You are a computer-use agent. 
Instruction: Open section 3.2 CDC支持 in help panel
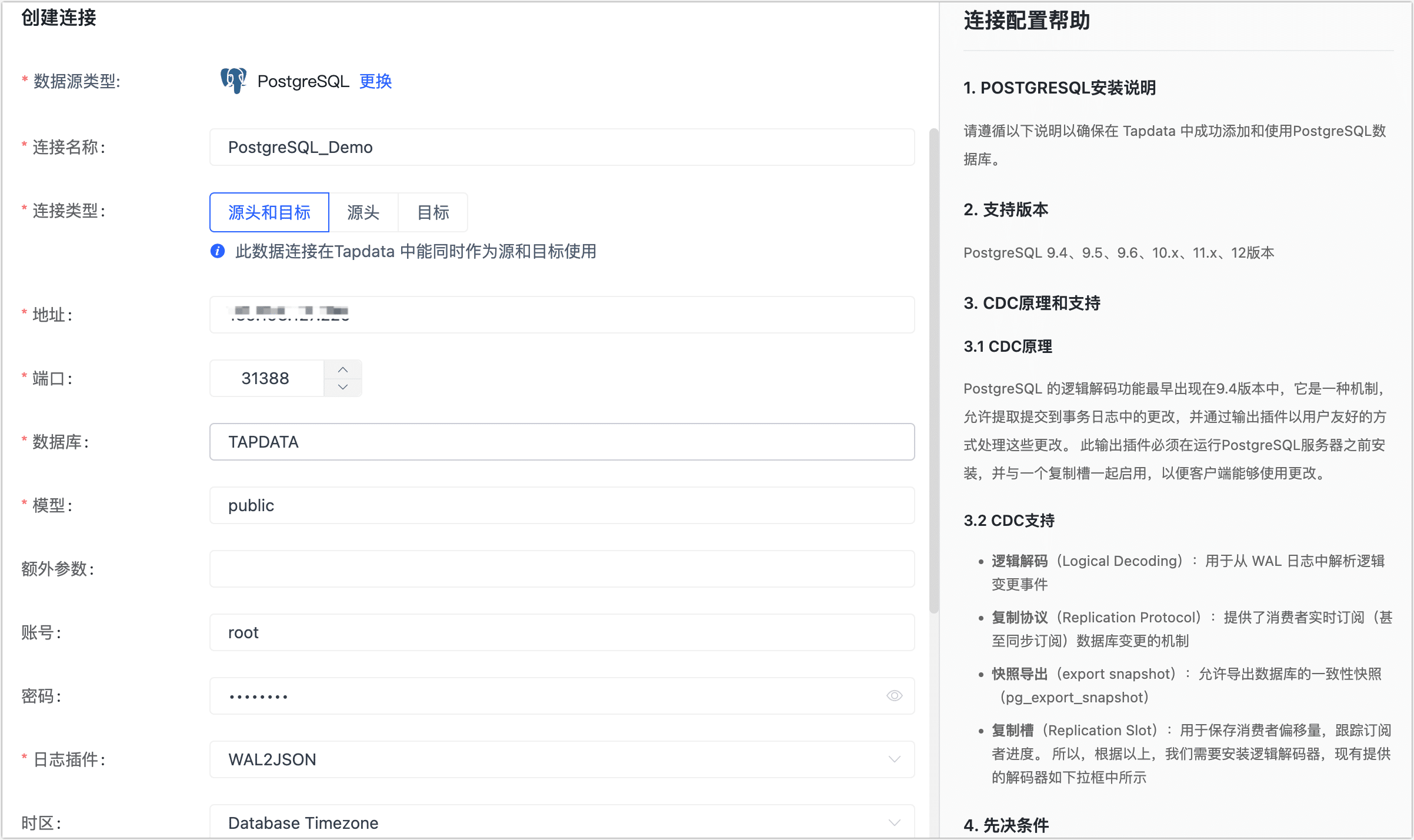coord(1008,520)
